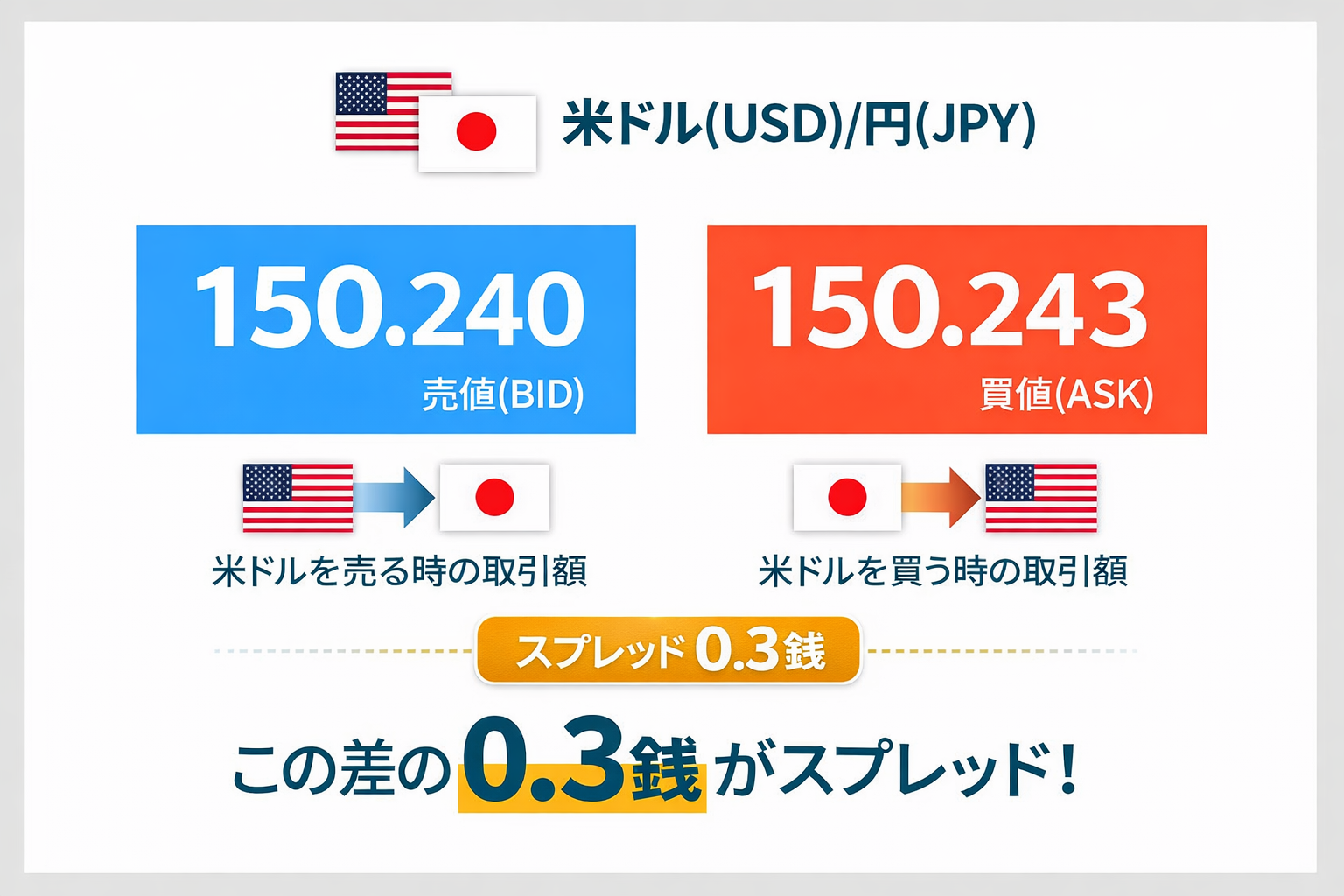Screen dimensions: 1344x896
Task: Click the この差の text at the bottom
Action: 339,770
